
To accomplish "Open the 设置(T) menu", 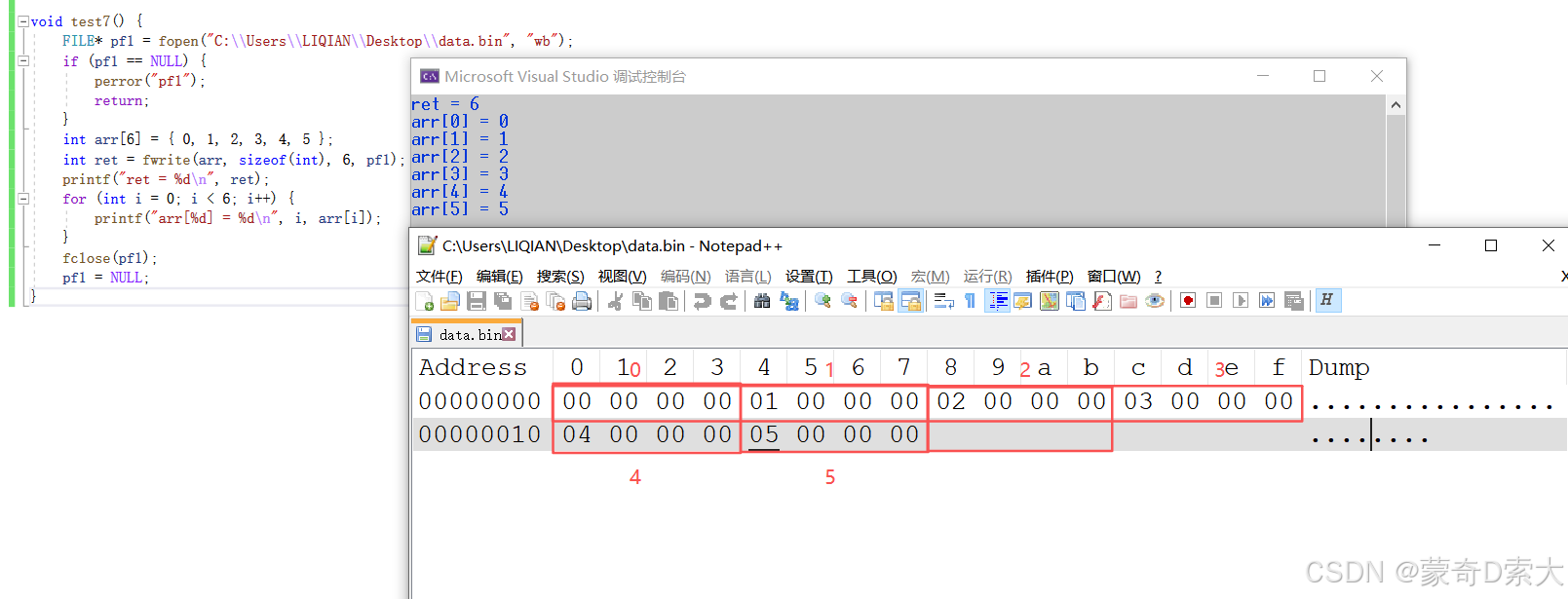I will click(809, 277).
